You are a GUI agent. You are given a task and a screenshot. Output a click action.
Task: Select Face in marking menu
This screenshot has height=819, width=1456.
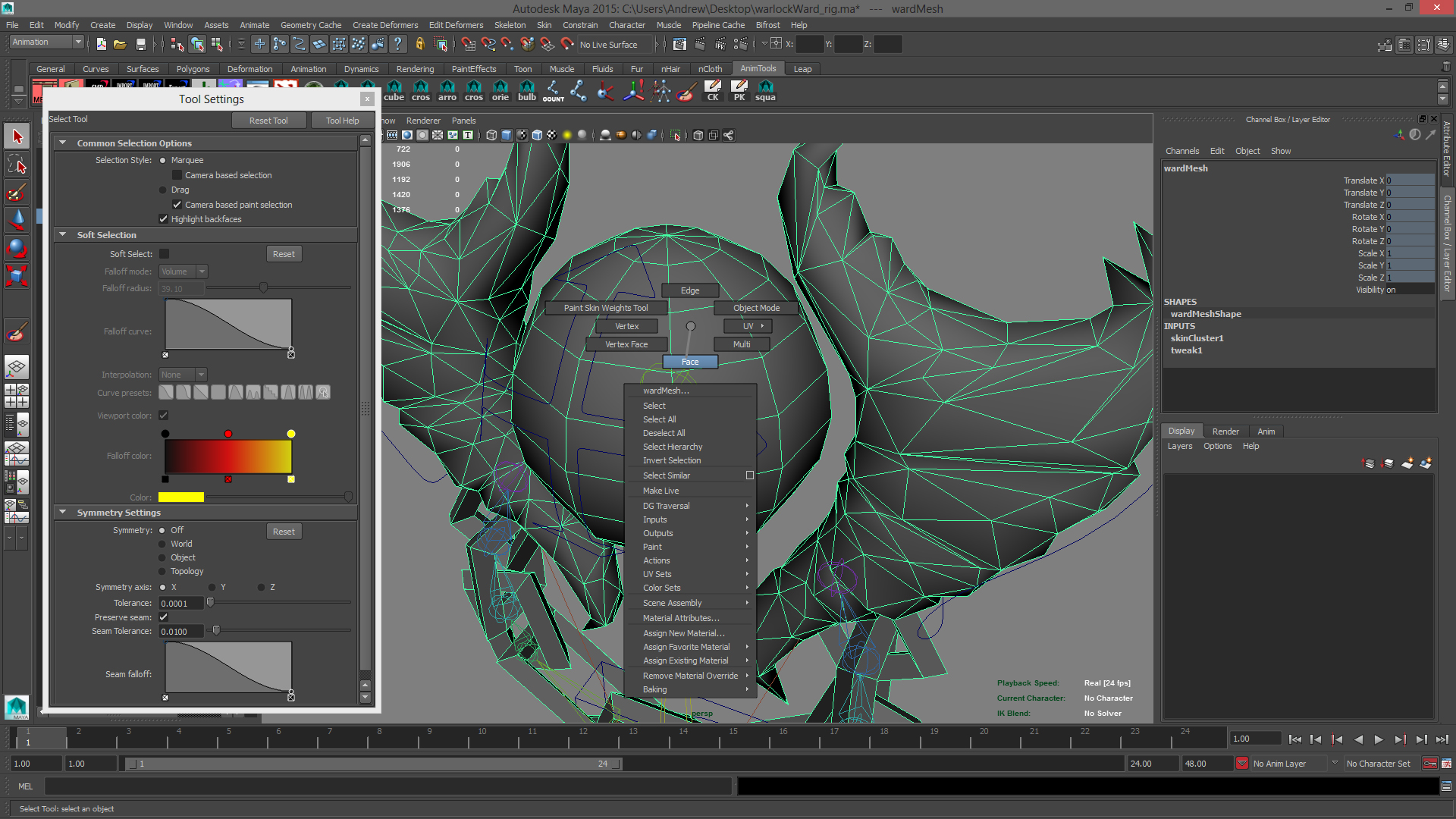[689, 362]
